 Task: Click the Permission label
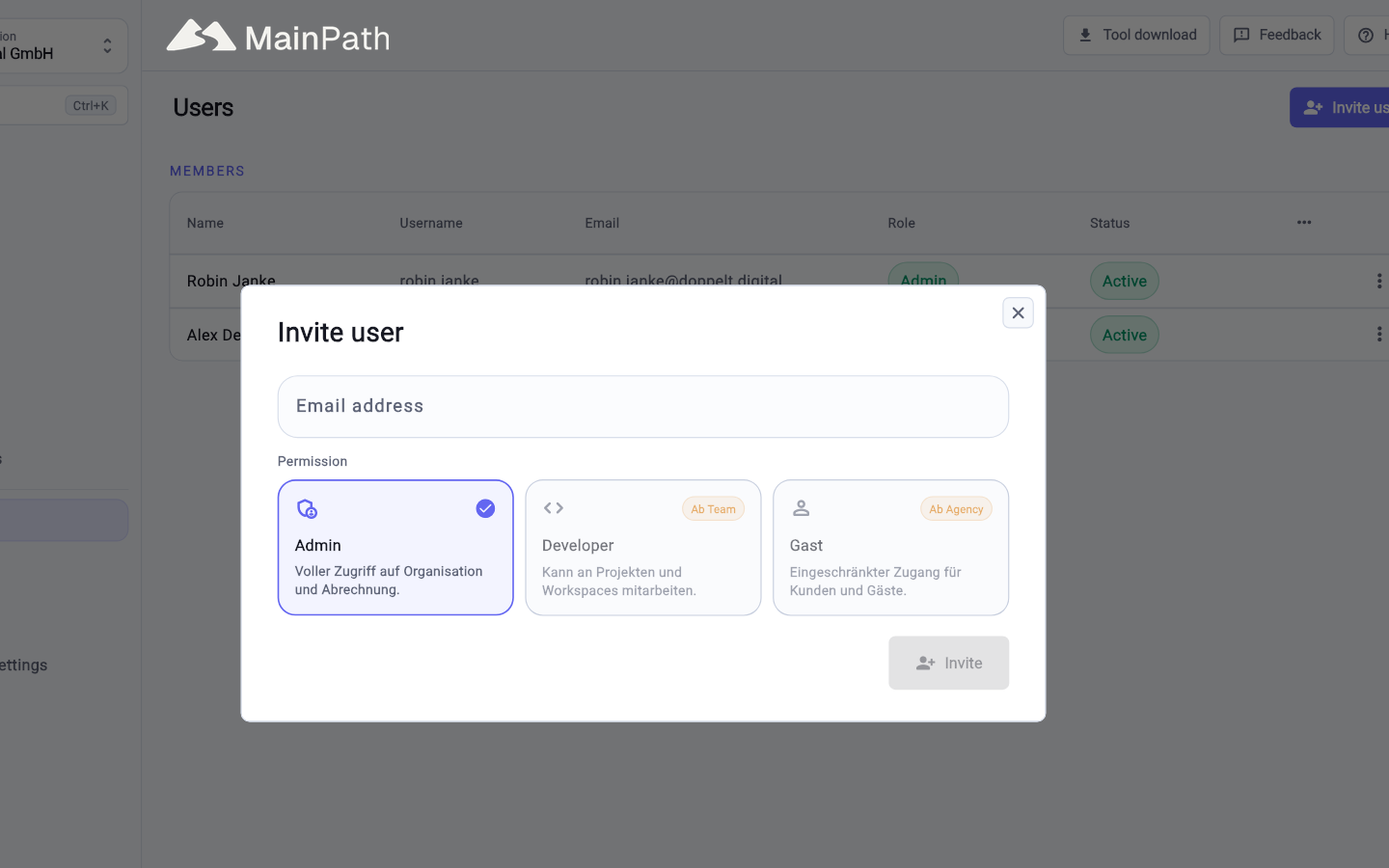313,461
